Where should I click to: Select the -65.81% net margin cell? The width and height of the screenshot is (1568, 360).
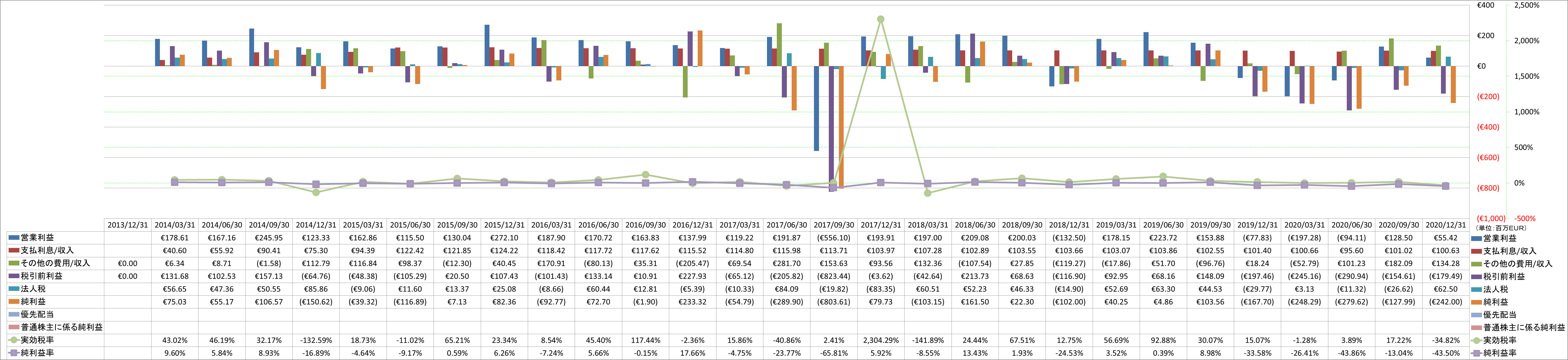point(833,353)
